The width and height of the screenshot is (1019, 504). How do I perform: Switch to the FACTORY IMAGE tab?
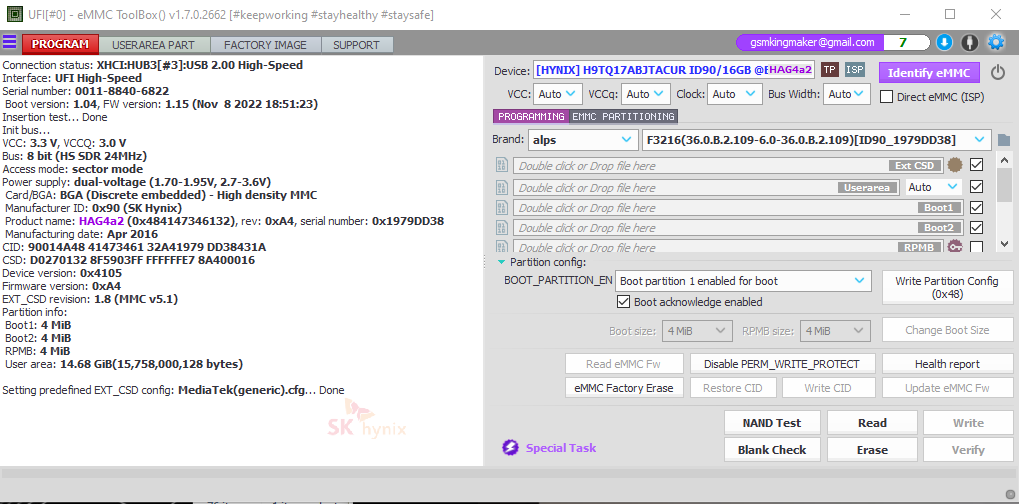coord(265,45)
